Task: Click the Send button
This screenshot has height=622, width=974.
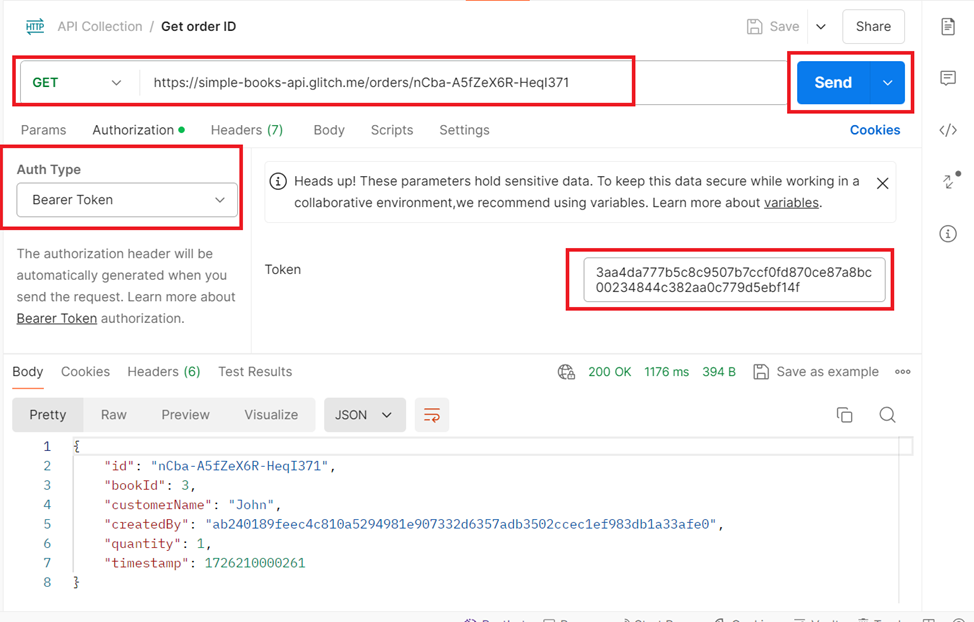Action: tap(832, 83)
